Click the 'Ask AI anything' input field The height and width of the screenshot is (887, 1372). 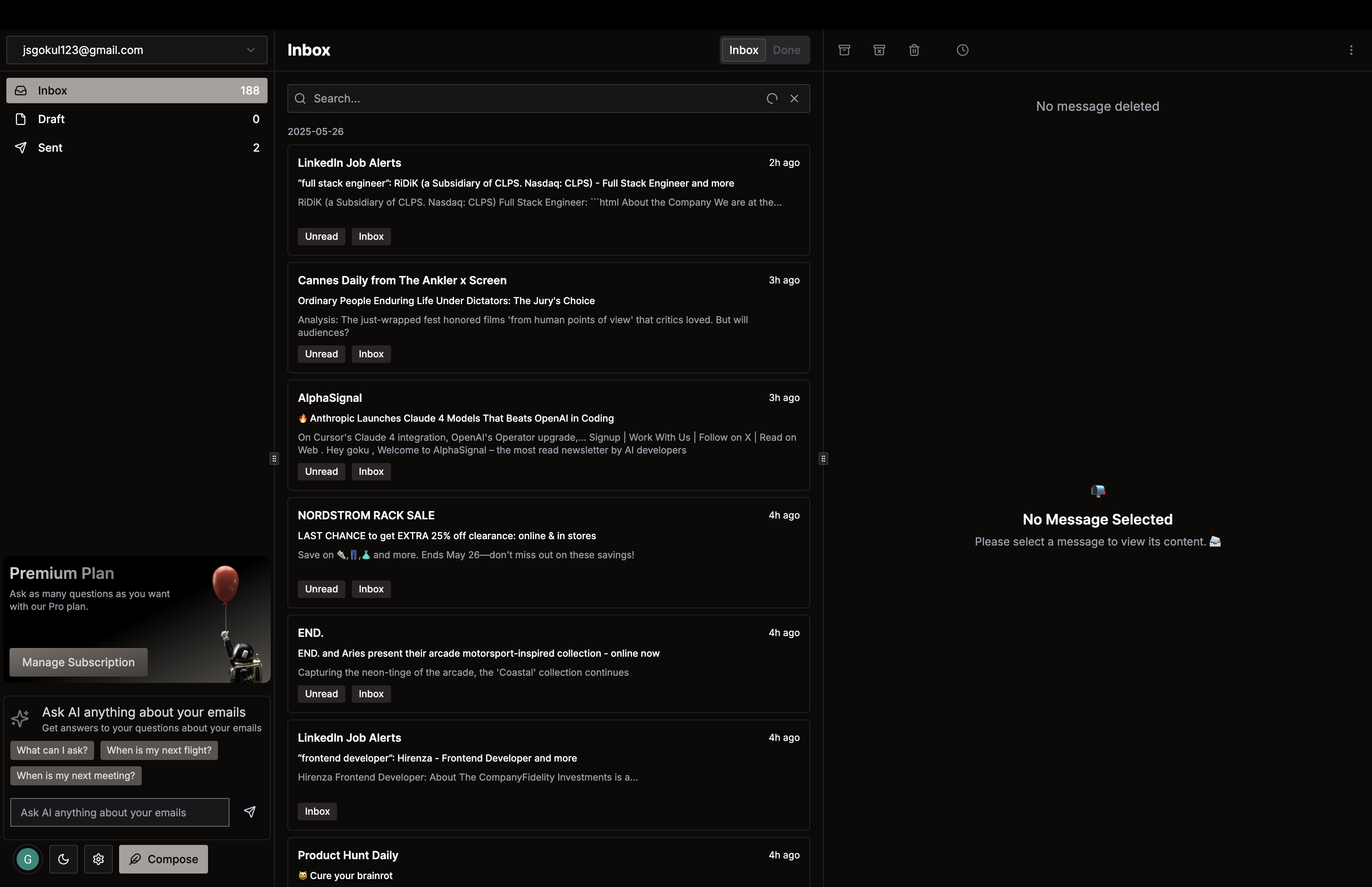(120, 812)
